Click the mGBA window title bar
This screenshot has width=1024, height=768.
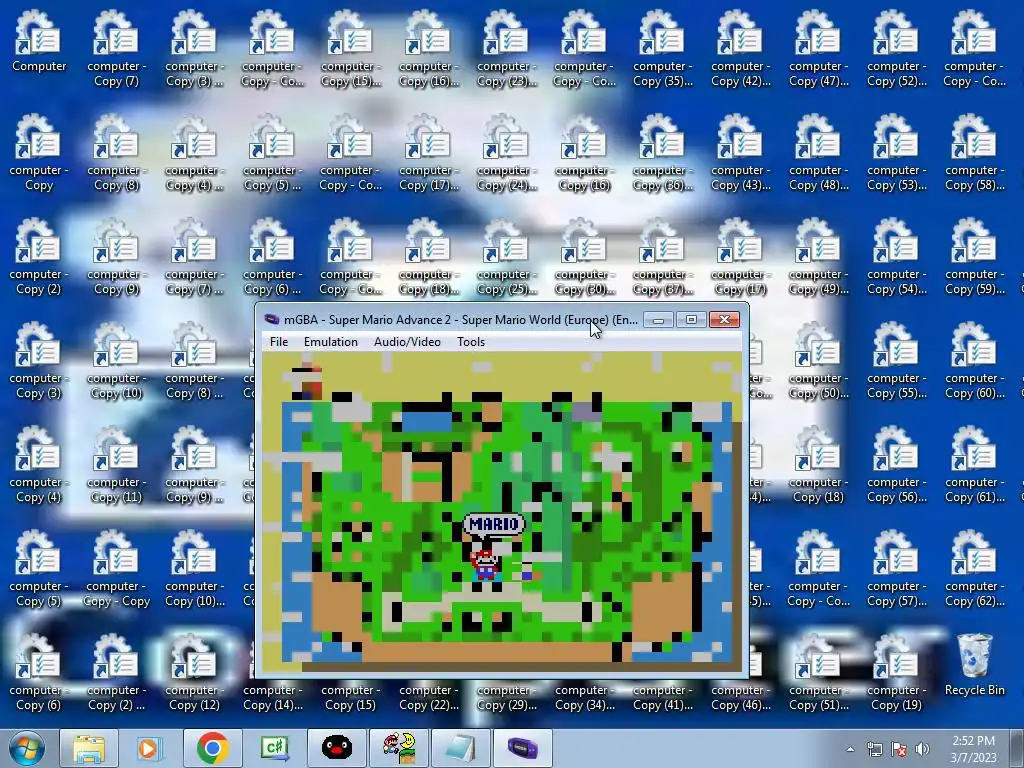[x=451, y=319]
